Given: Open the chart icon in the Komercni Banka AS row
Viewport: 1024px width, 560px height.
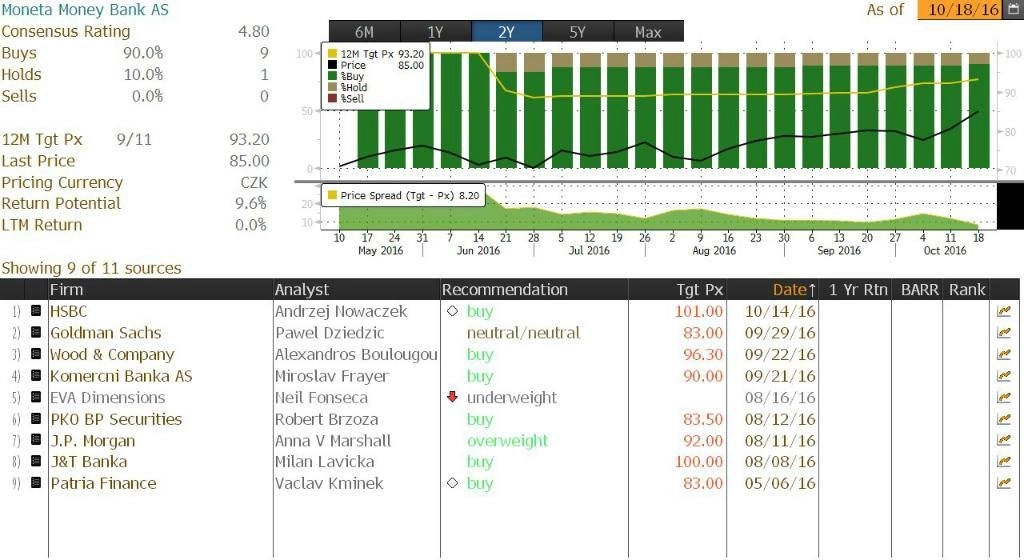Looking at the screenshot, I should click(1004, 376).
